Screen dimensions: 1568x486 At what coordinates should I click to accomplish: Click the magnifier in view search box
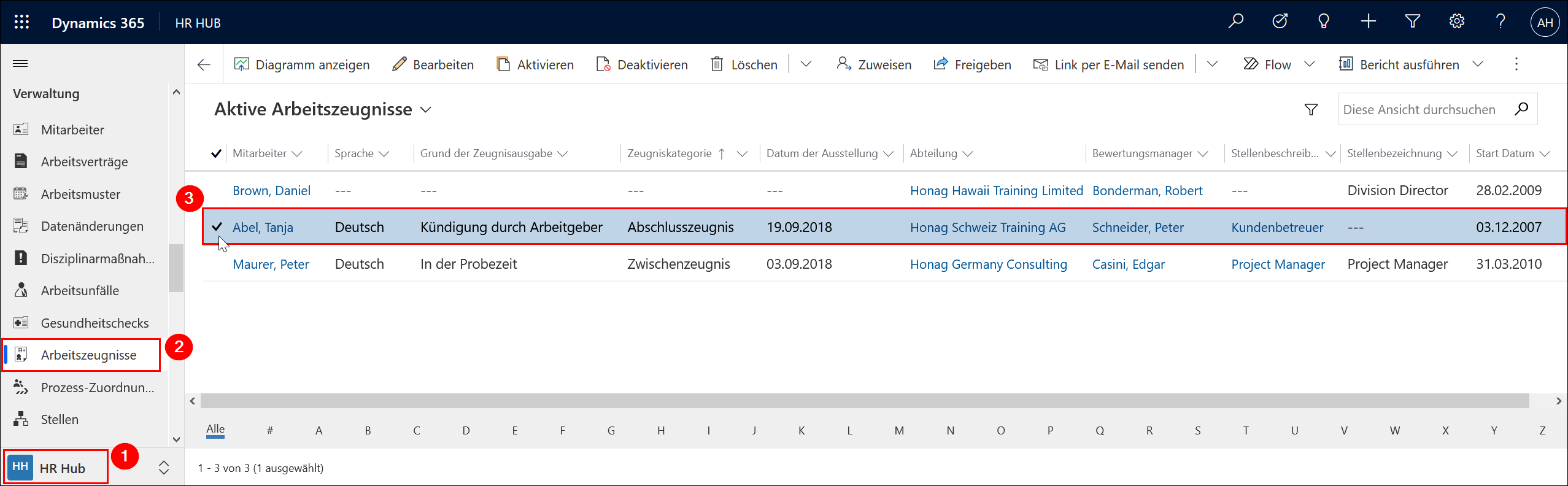click(1521, 109)
